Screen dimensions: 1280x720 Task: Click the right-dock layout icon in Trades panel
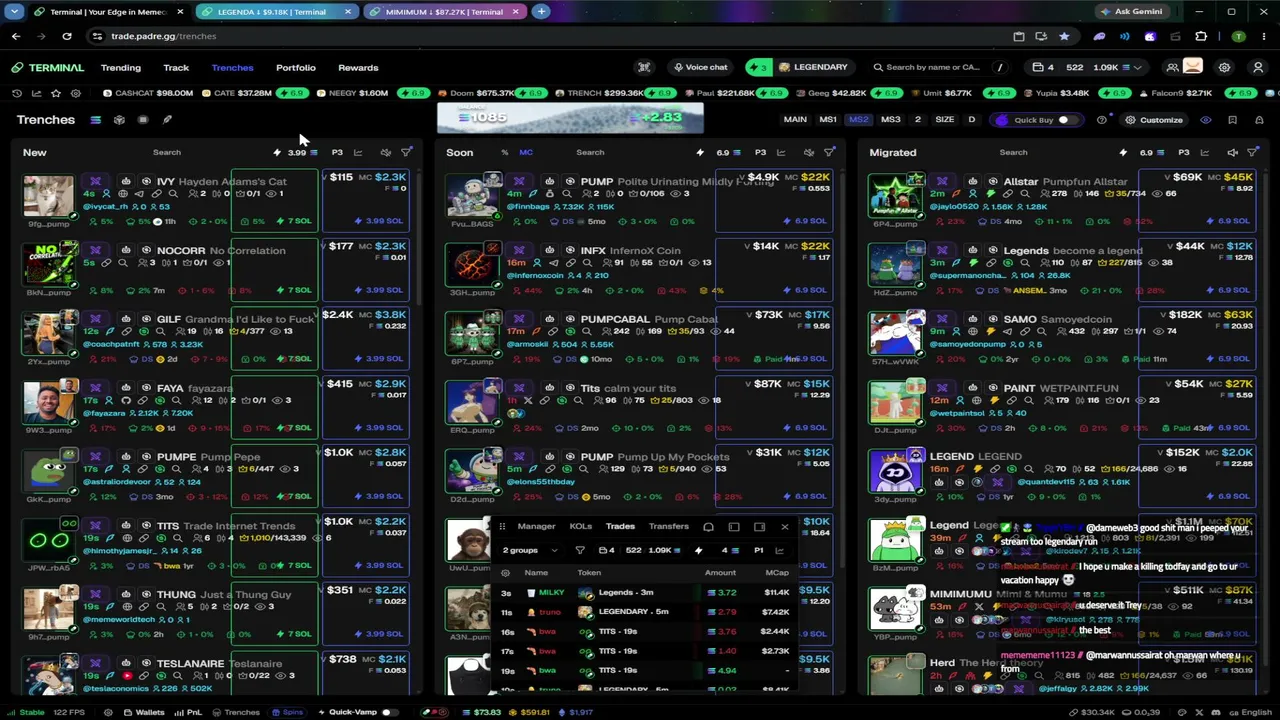coord(759,527)
